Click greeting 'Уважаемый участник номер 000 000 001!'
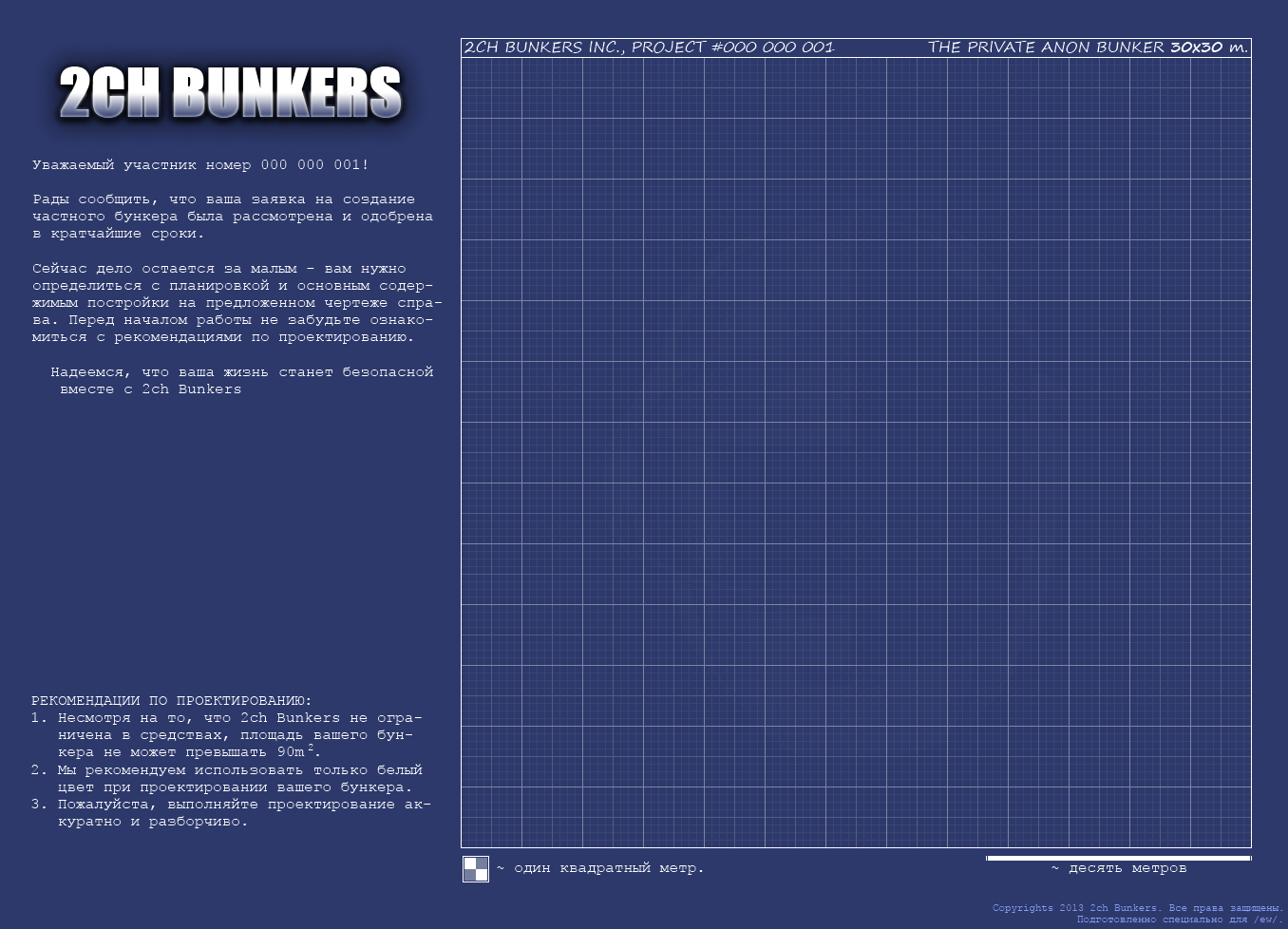1288x929 pixels. pos(200,165)
